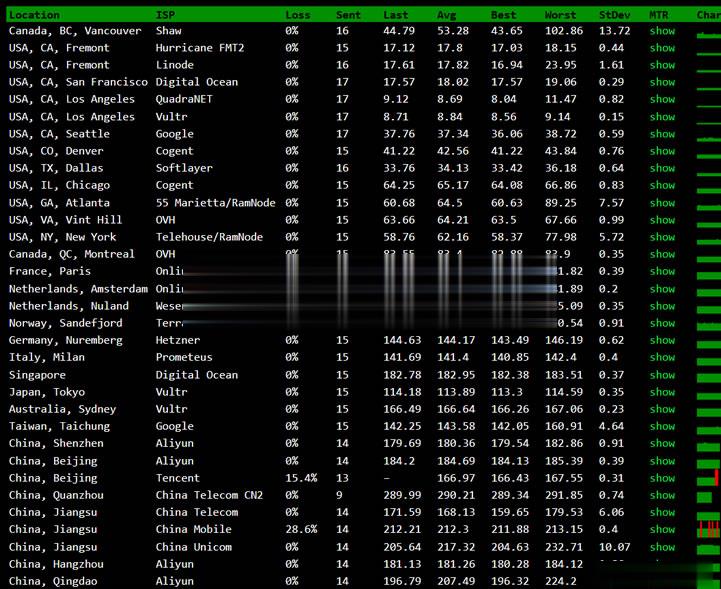
Task: Show MTR for Sydney Vultr row
Action: [662, 409]
